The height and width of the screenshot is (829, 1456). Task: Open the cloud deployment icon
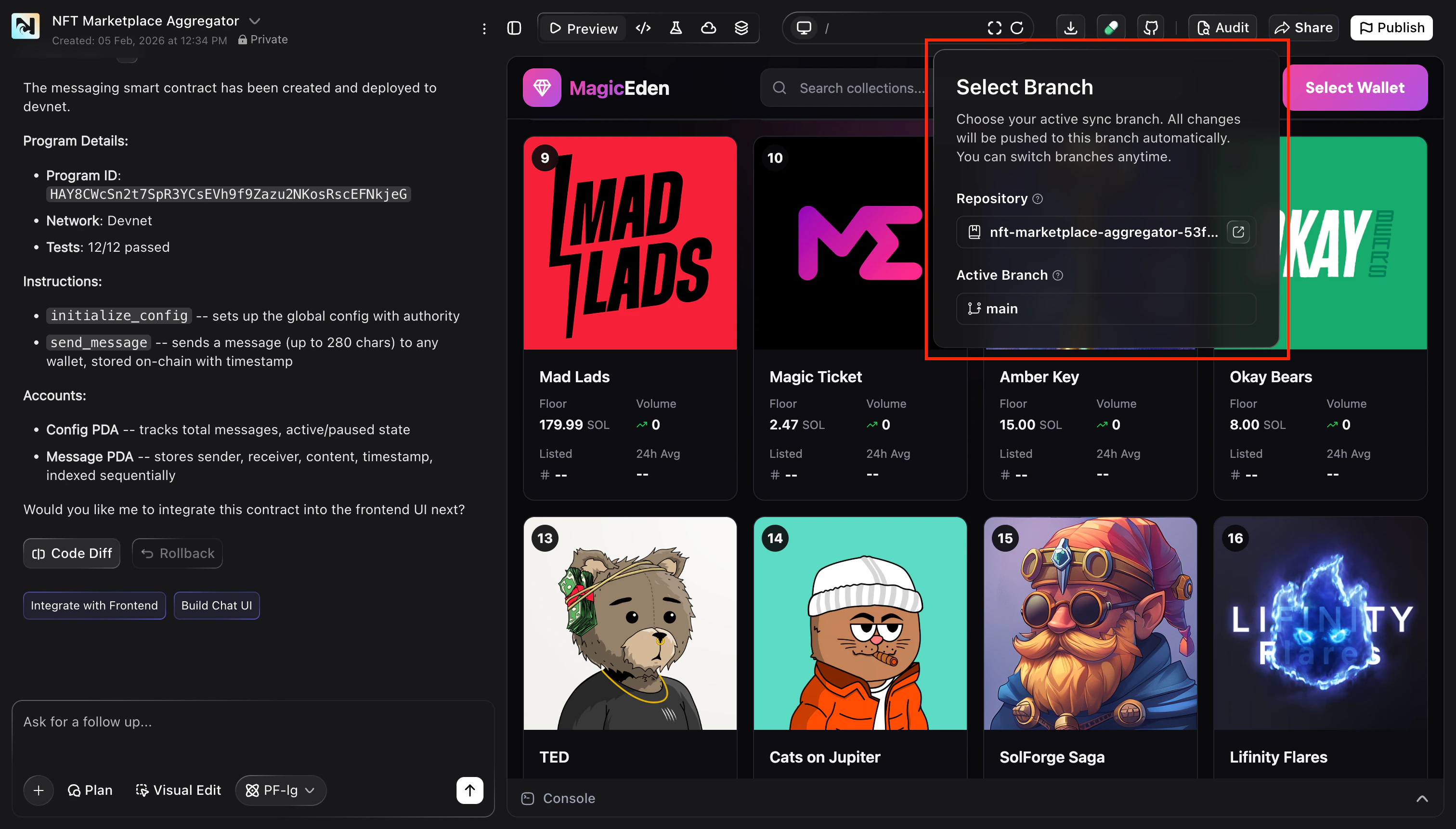[x=708, y=28]
